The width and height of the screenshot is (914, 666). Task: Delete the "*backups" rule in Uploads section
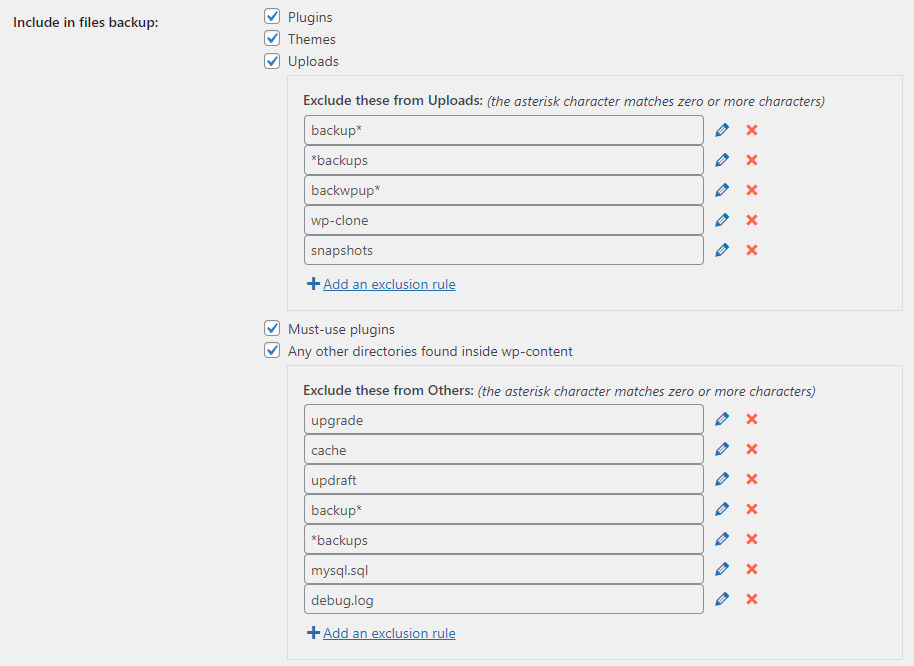751,159
